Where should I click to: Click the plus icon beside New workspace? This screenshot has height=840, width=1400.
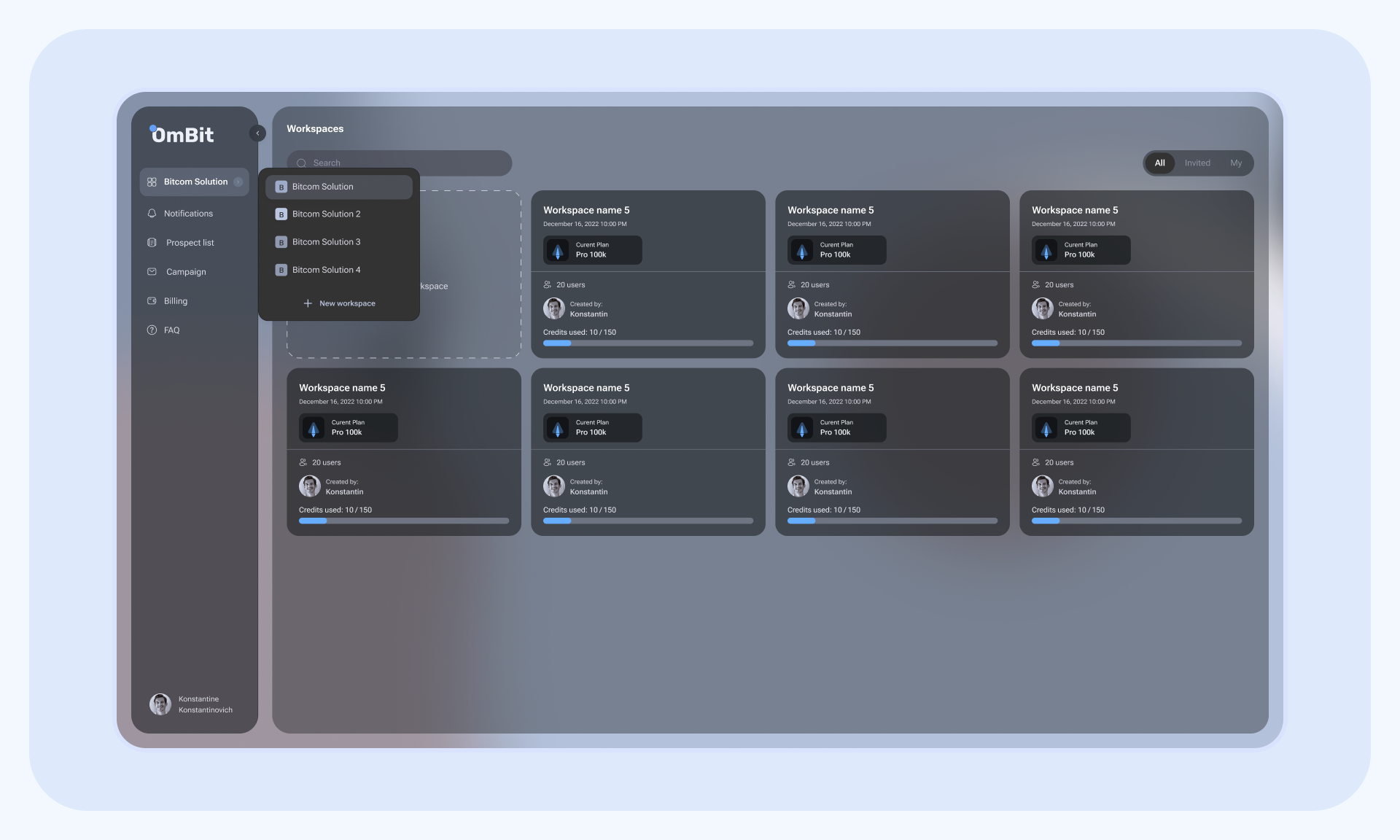(x=308, y=303)
